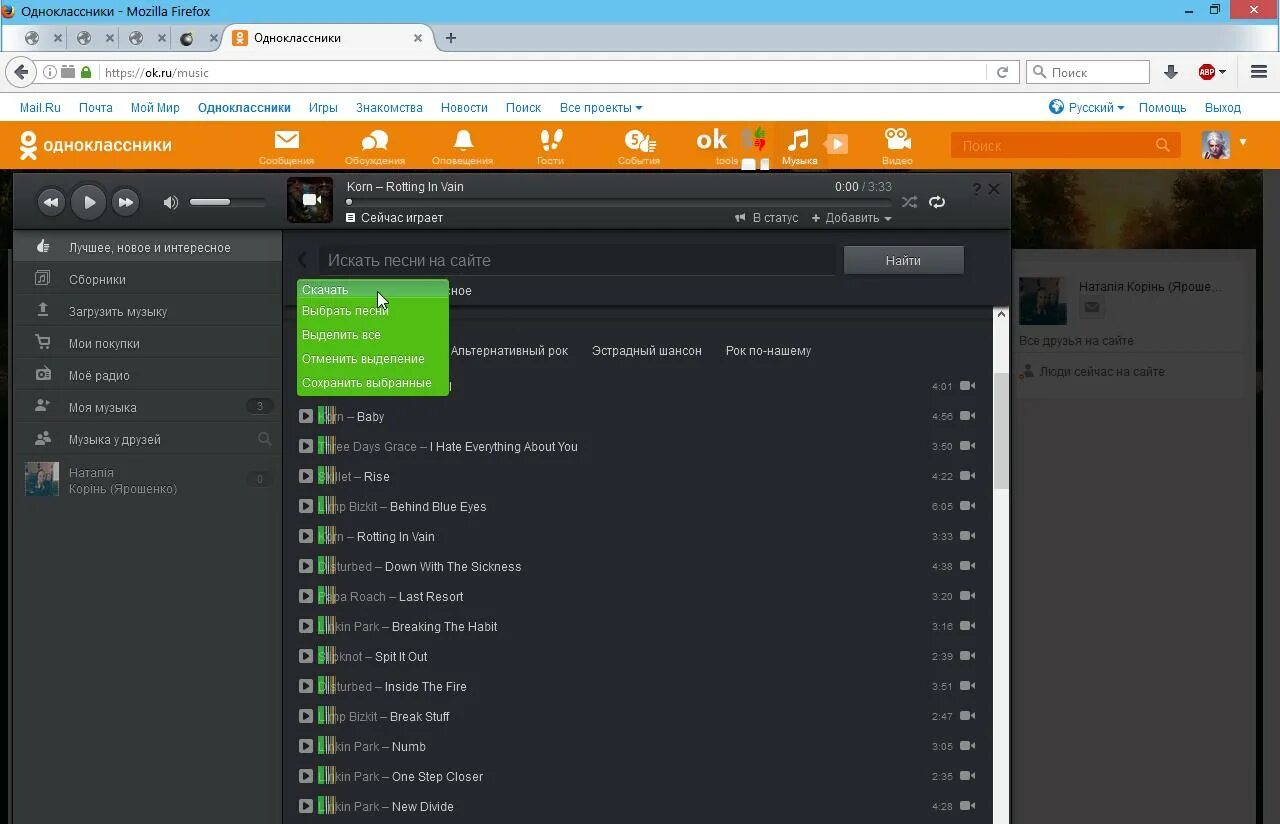This screenshot has height=824, width=1280.
Task: Choose Отменить выделение menu entry
Action: click(372, 359)
